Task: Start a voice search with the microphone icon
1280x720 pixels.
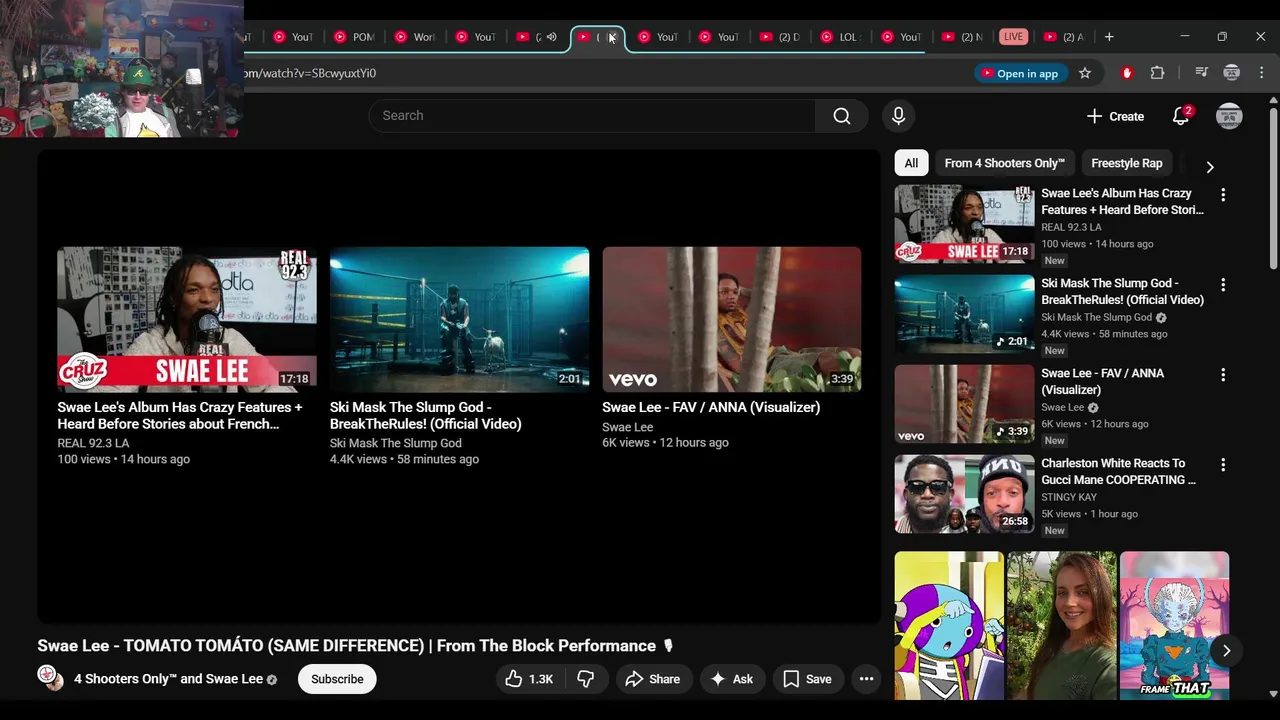Action: click(x=898, y=116)
